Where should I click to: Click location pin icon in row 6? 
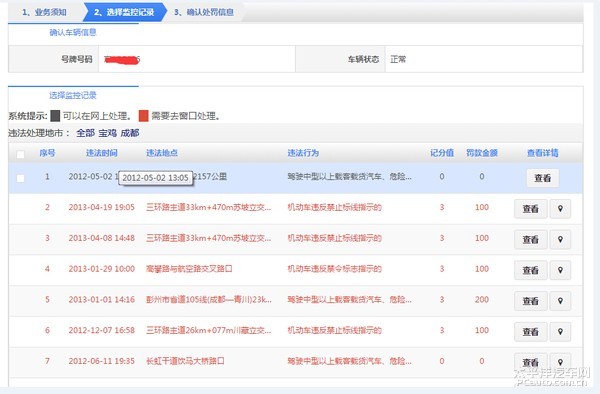click(560, 332)
